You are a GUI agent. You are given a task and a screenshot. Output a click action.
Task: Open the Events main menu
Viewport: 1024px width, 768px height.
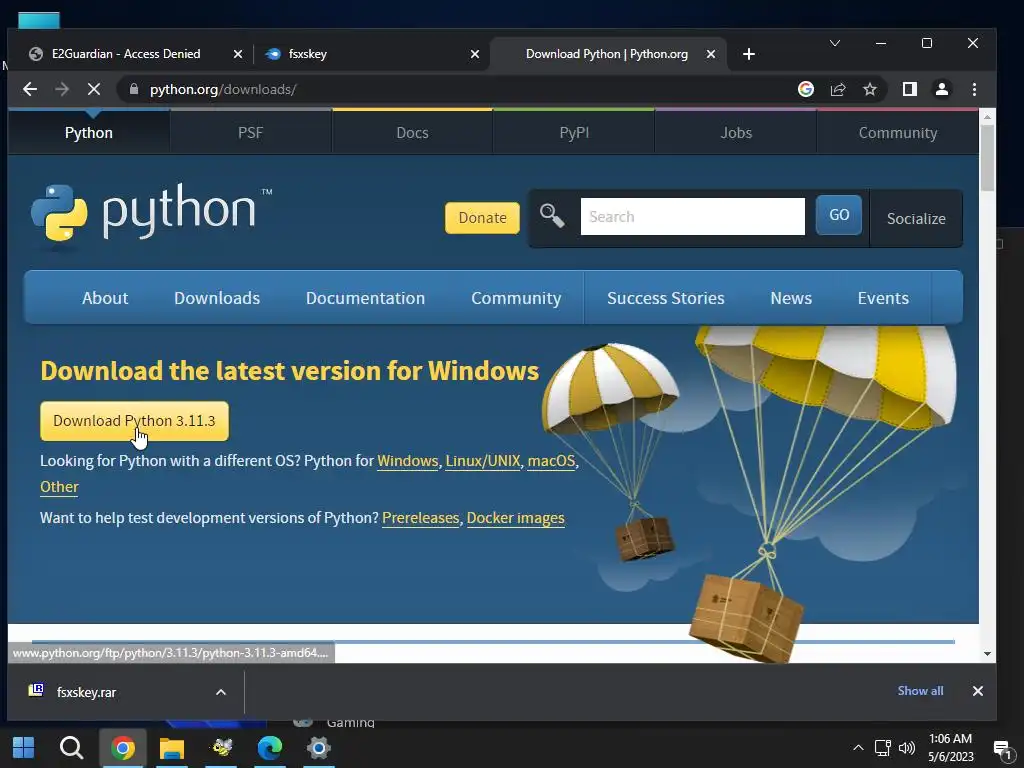883,298
